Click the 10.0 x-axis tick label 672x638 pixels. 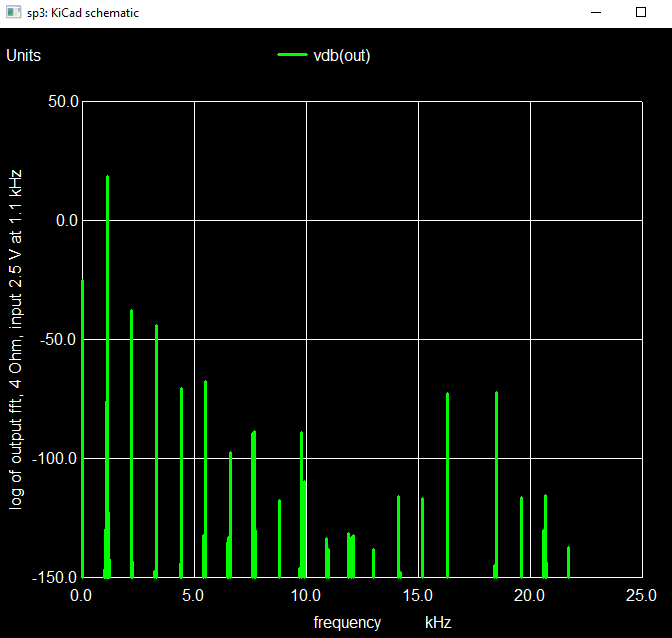point(306,596)
